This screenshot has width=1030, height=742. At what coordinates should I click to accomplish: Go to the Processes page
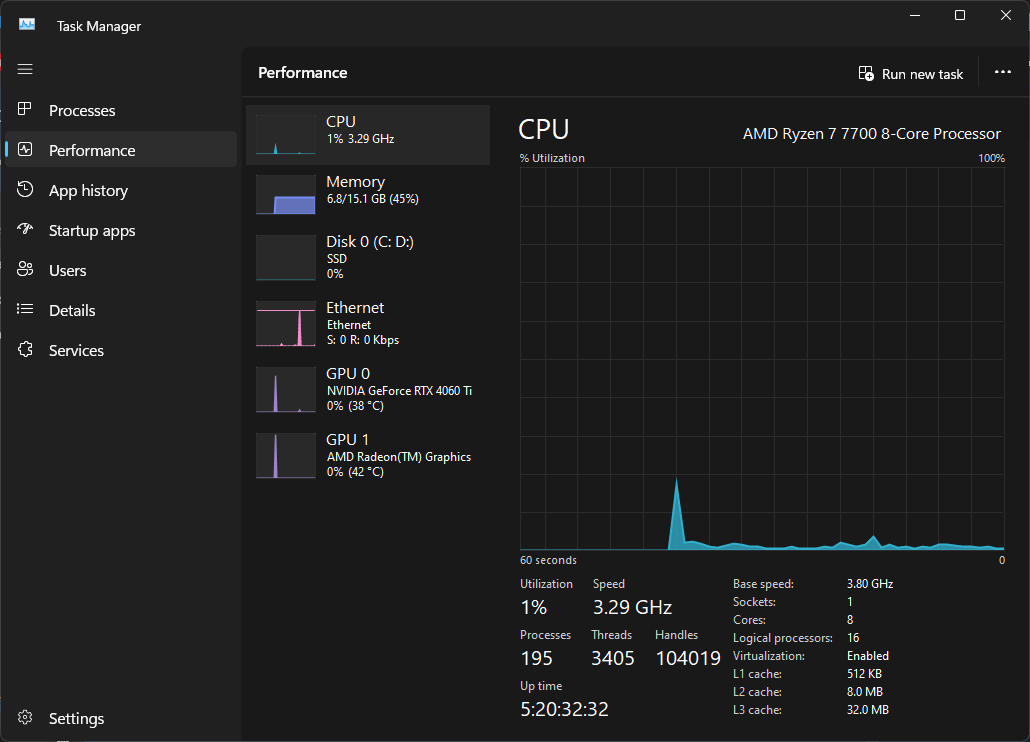point(121,110)
